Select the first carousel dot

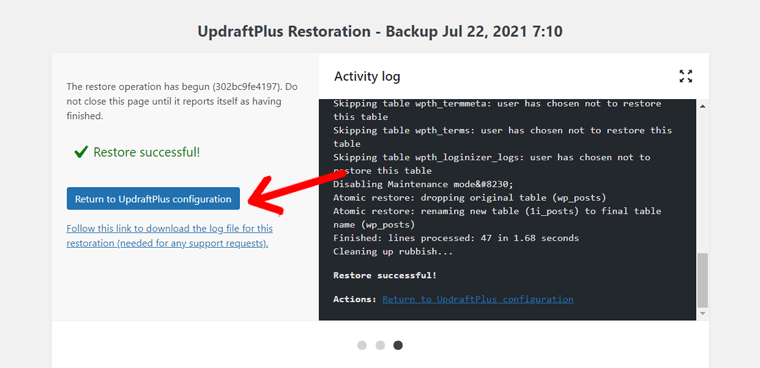tap(362, 345)
